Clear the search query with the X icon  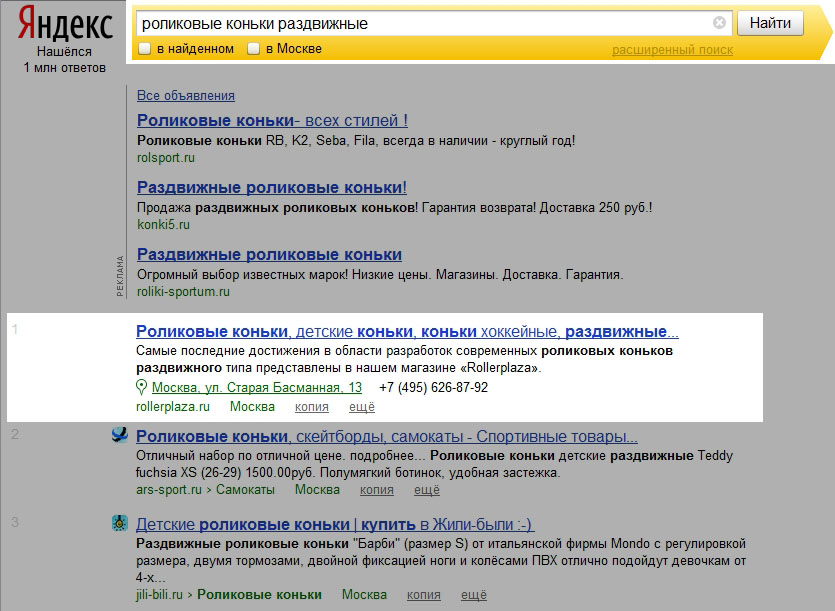(719, 22)
